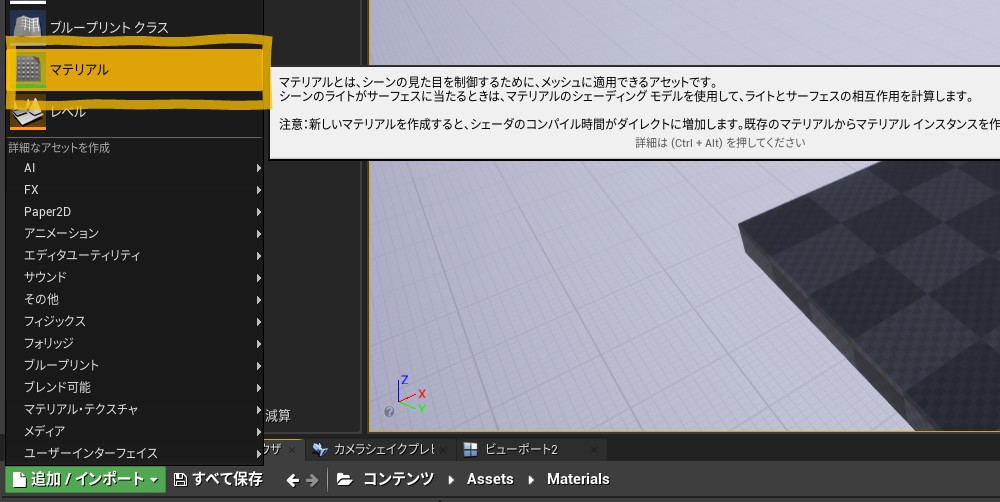This screenshot has width=1000, height=502.
Task: Click the camera shake tab icon
Action: click(320, 449)
